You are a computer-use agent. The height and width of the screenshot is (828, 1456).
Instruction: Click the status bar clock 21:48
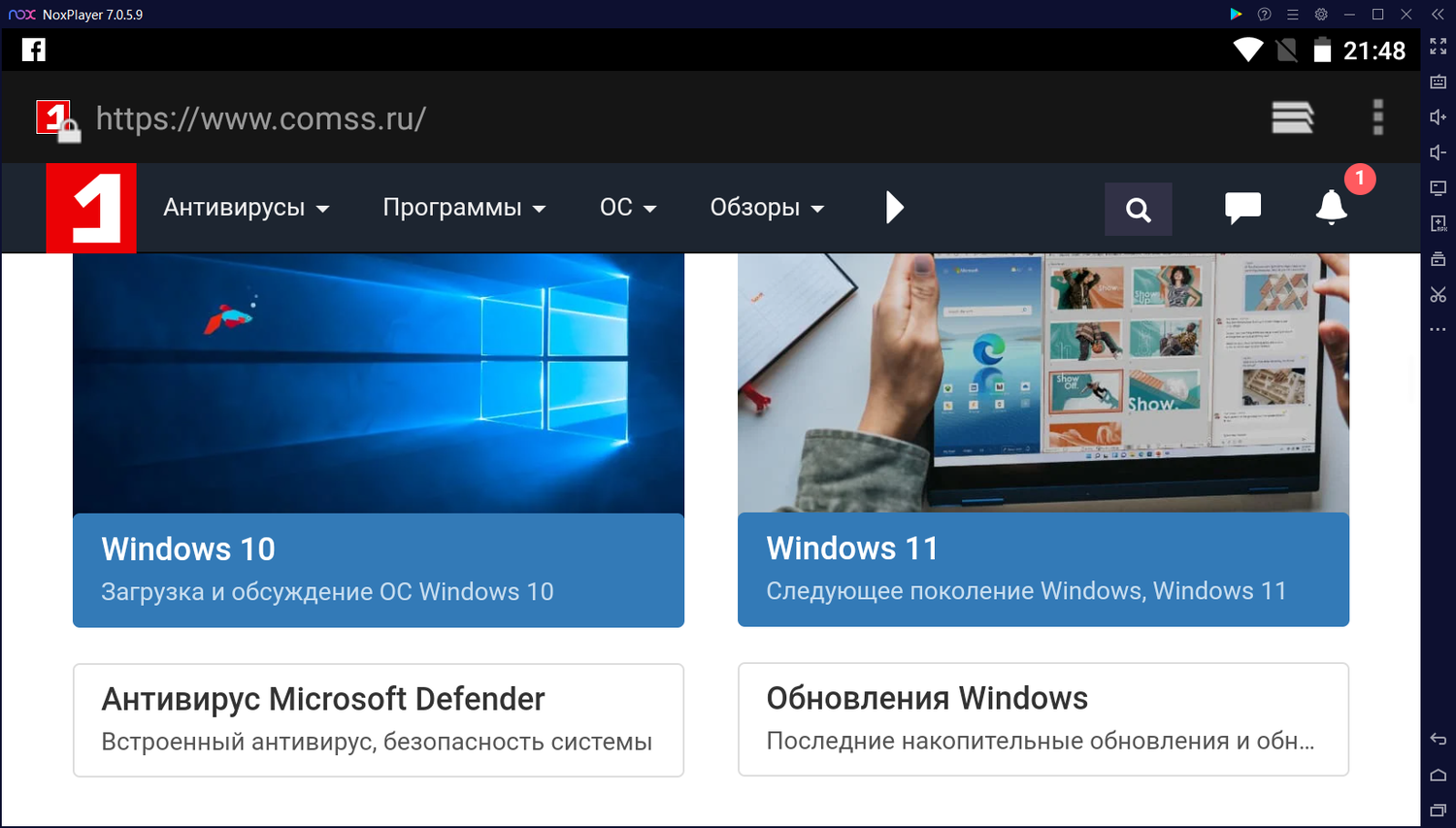pyautogui.click(x=1374, y=50)
